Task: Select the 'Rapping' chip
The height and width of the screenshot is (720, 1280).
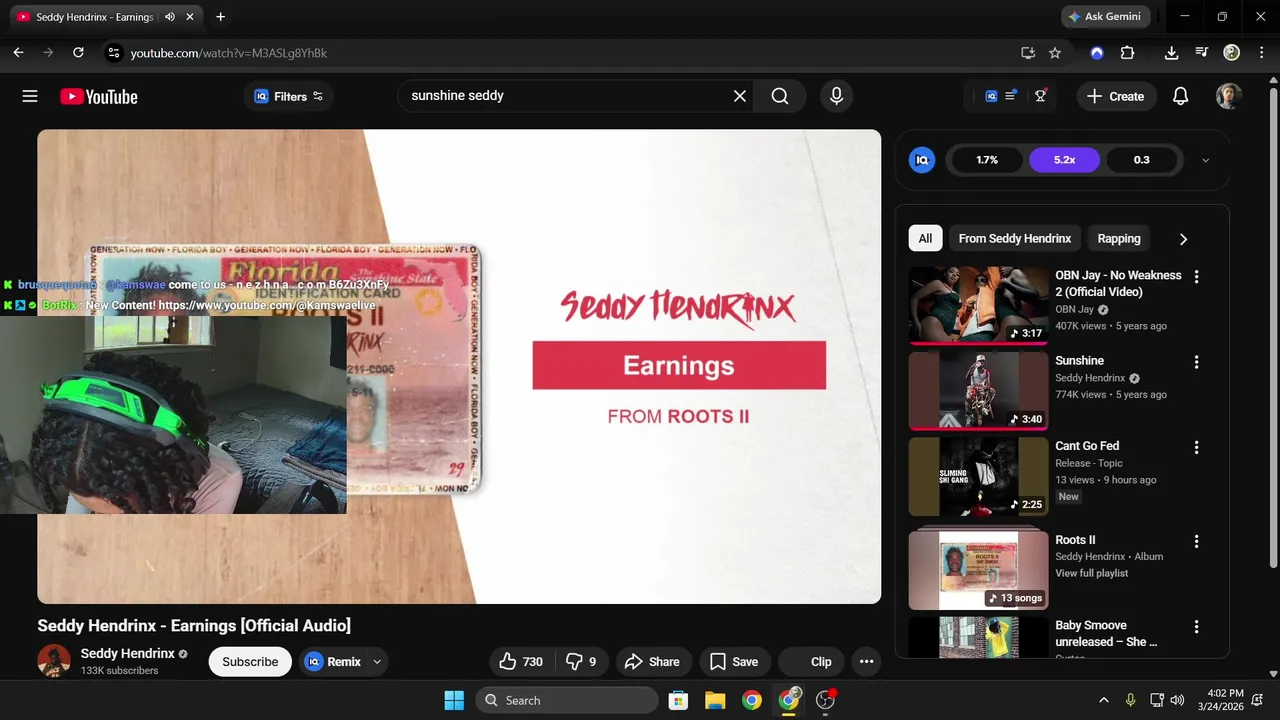Action: coord(1119,238)
